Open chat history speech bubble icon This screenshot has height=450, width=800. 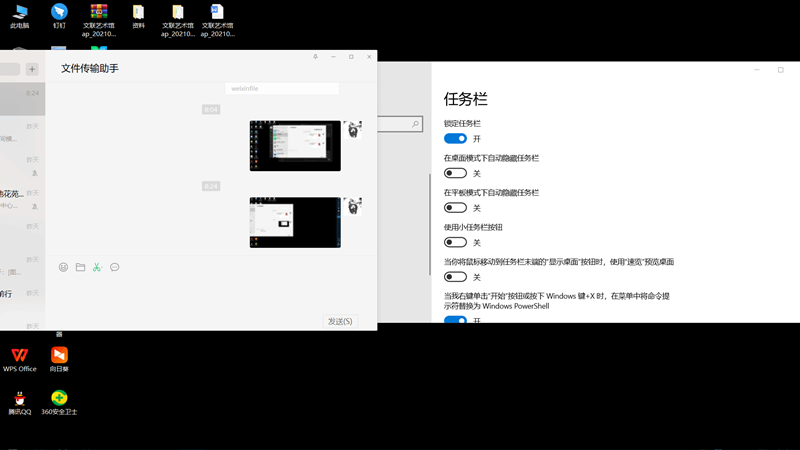click(115, 267)
